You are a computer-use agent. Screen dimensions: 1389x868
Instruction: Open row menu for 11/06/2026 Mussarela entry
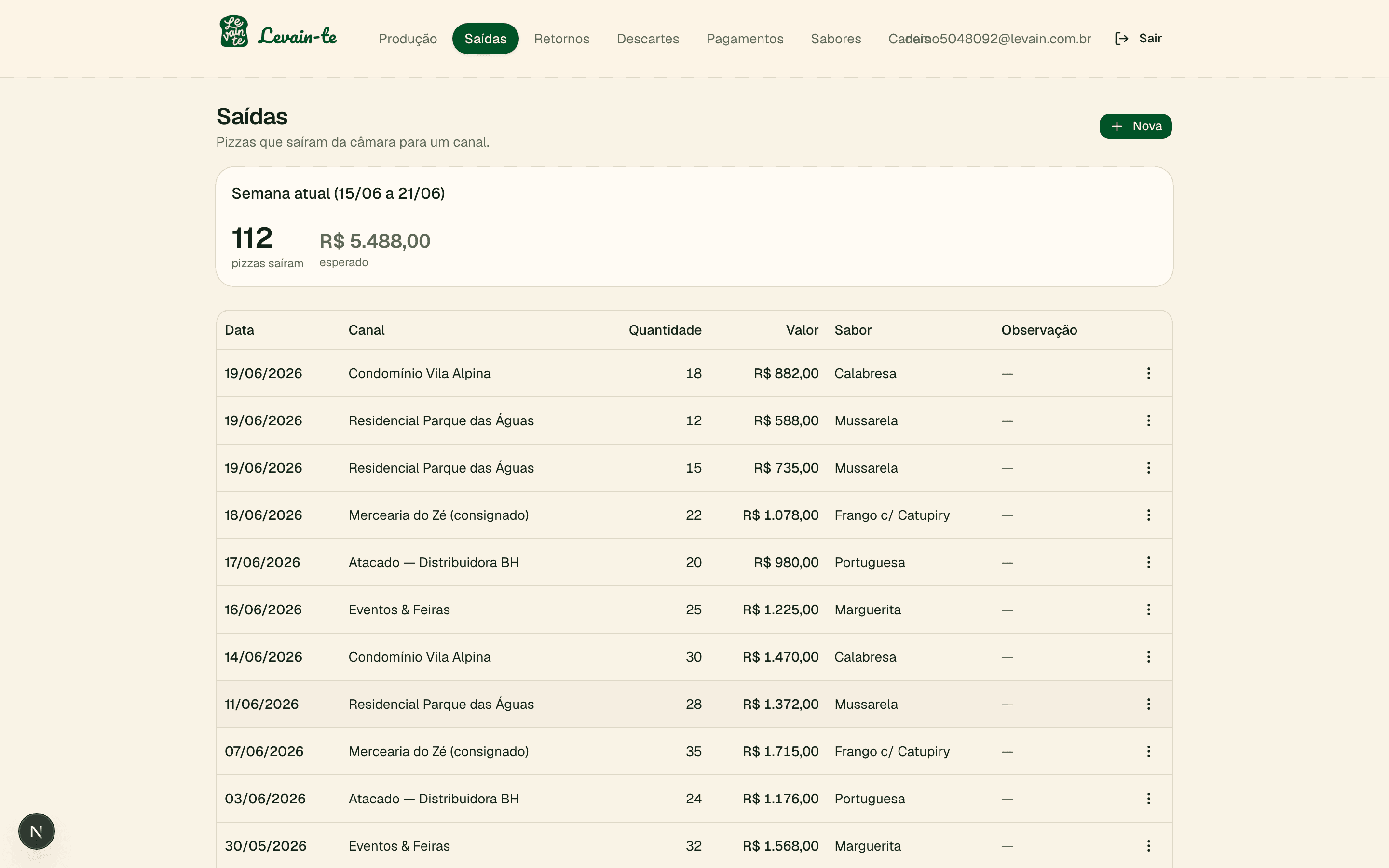(x=1148, y=704)
